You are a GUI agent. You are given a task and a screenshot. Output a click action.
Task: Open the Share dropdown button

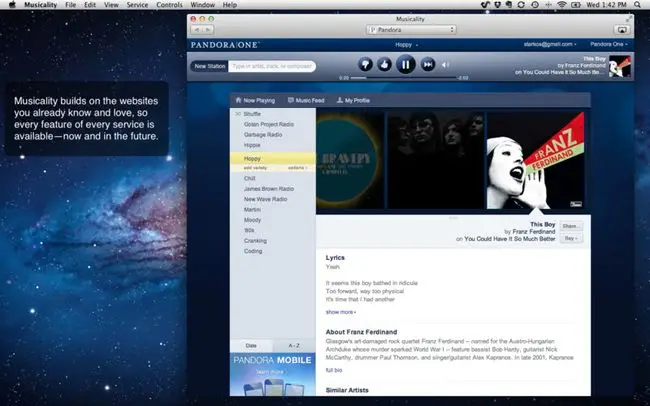pos(571,226)
